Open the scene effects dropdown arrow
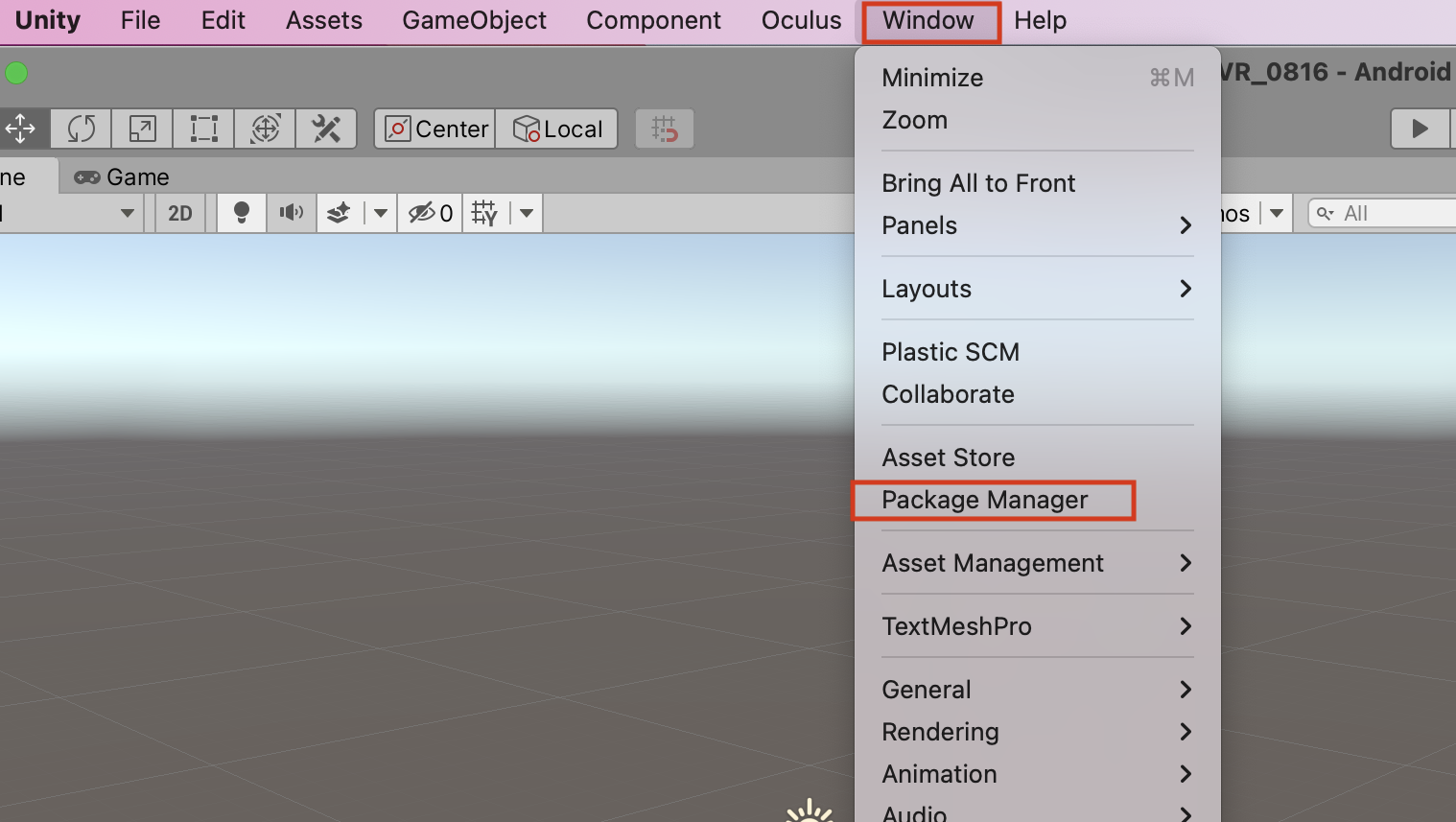The height and width of the screenshot is (822, 1456). pyautogui.click(x=381, y=213)
